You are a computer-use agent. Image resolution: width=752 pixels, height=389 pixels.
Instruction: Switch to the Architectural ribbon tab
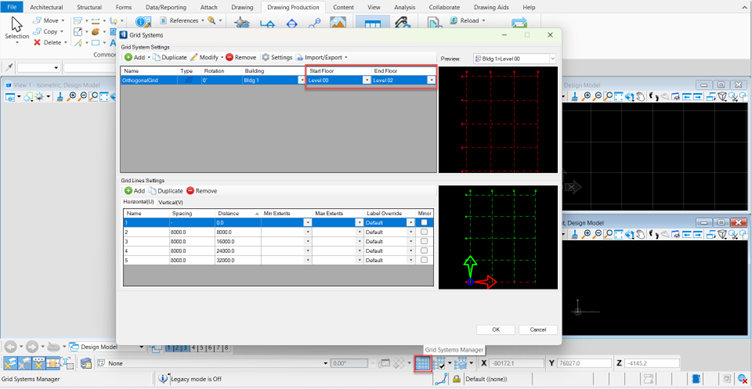(47, 7)
